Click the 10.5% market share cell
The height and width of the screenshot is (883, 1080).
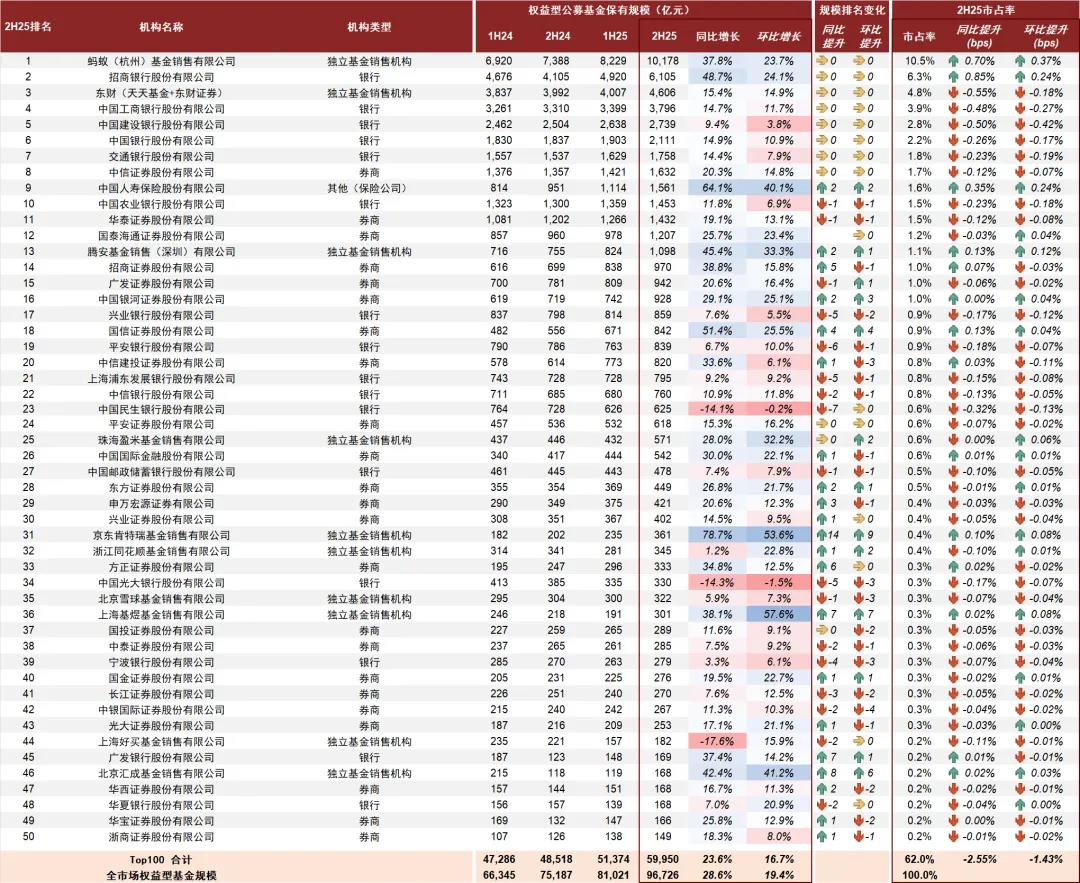click(x=920, y=61)
